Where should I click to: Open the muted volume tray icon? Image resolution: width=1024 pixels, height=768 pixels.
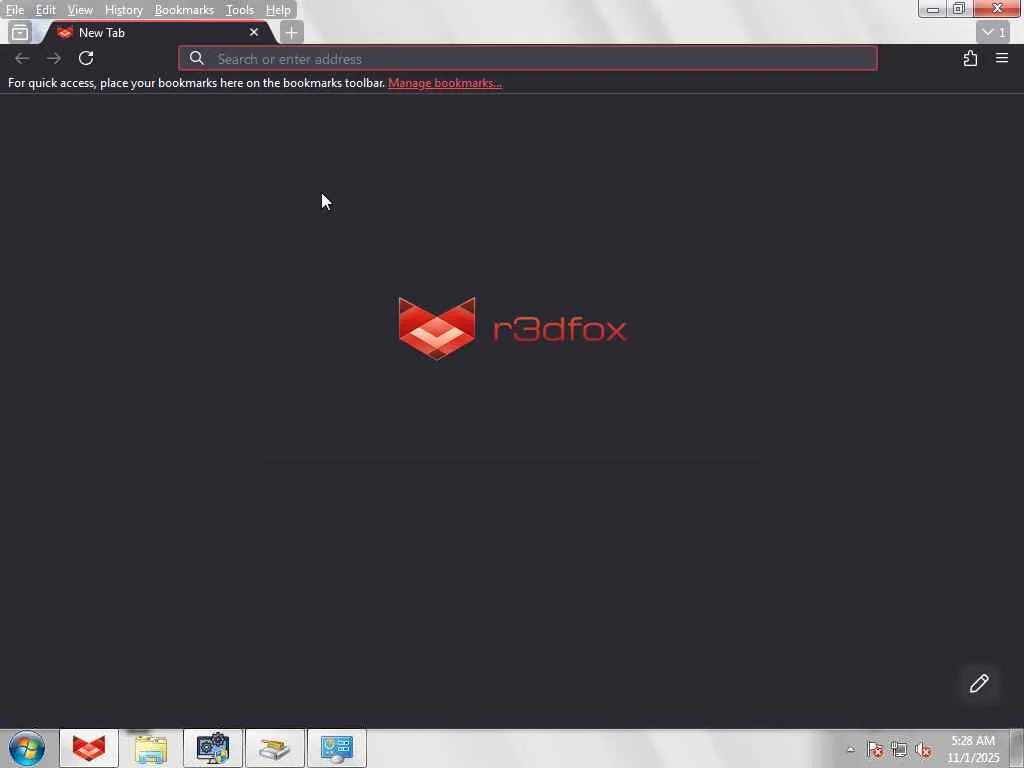[x=923, y=749]
